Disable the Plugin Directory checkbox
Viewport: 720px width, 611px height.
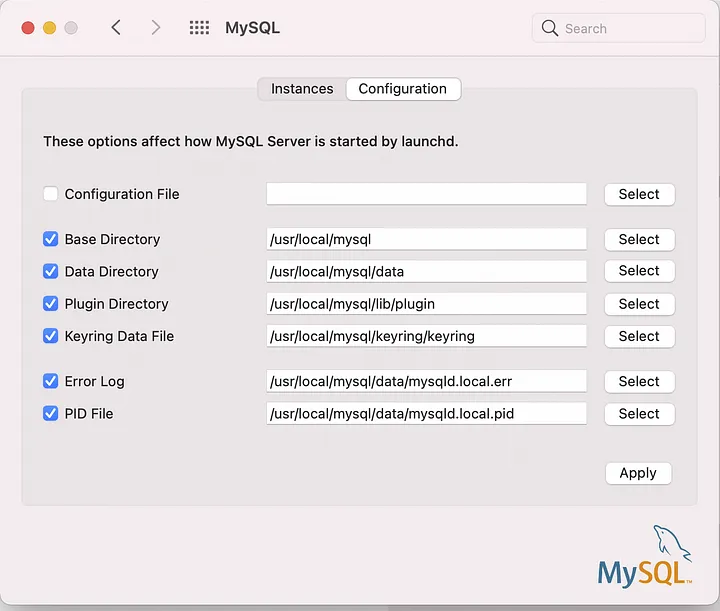tap(51, 303)
